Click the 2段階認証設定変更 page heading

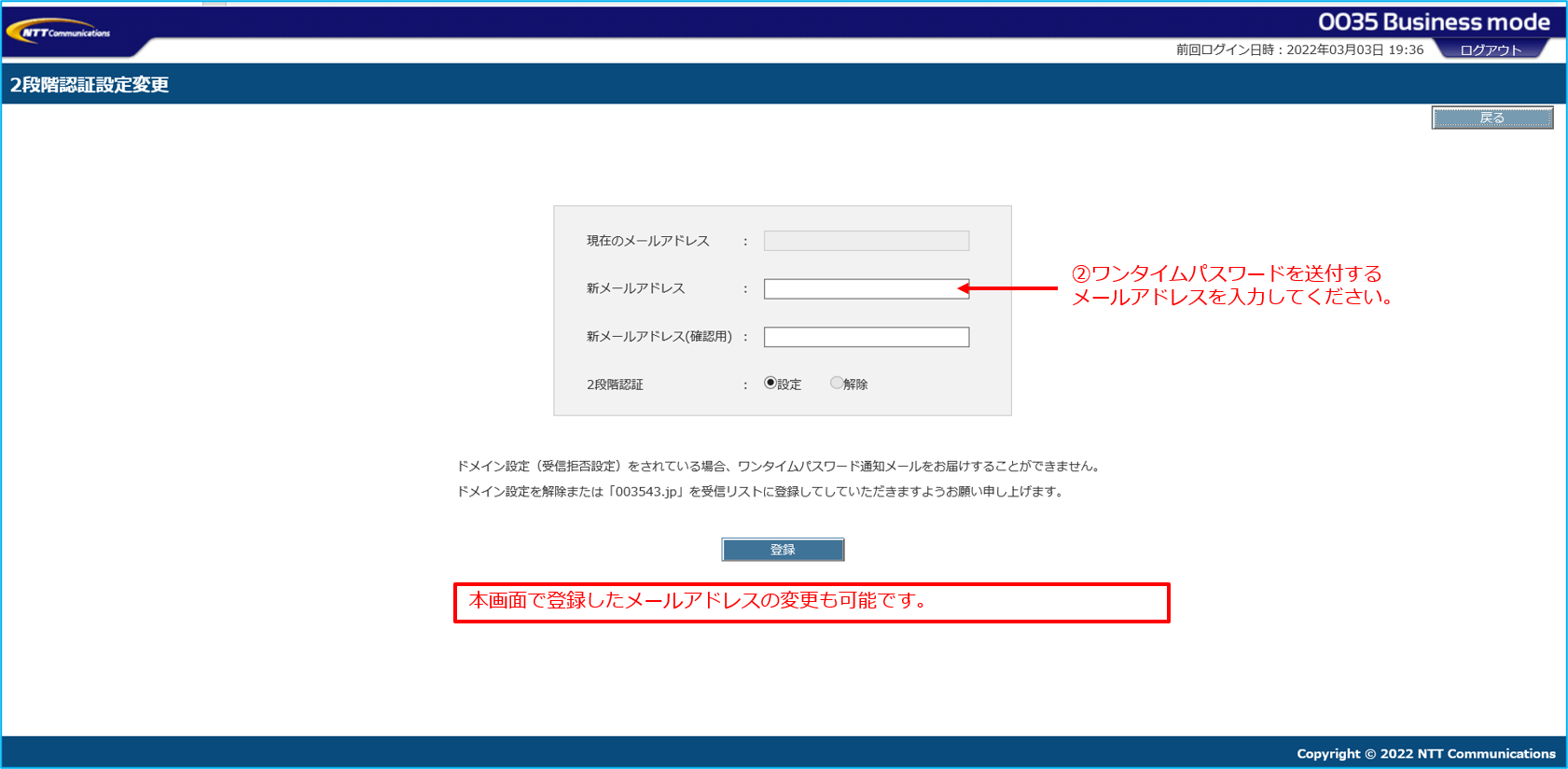pyautogui.click(x=90, y=85)
